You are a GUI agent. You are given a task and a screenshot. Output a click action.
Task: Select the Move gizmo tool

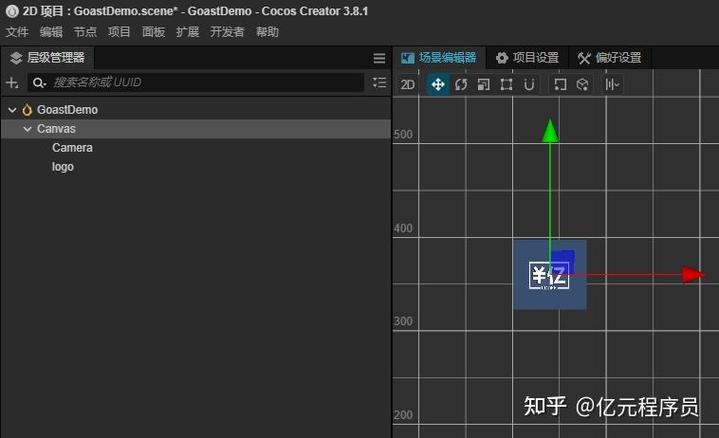pyautogui.click(x=438, y=84)
